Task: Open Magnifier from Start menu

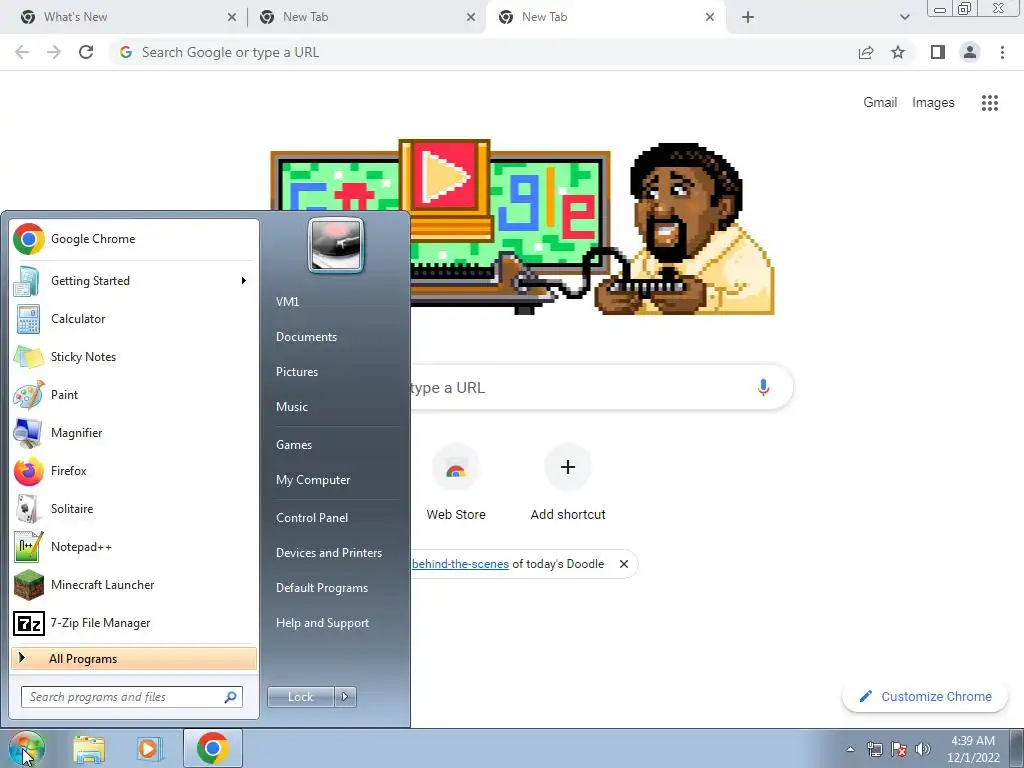Action: [134, 432]
